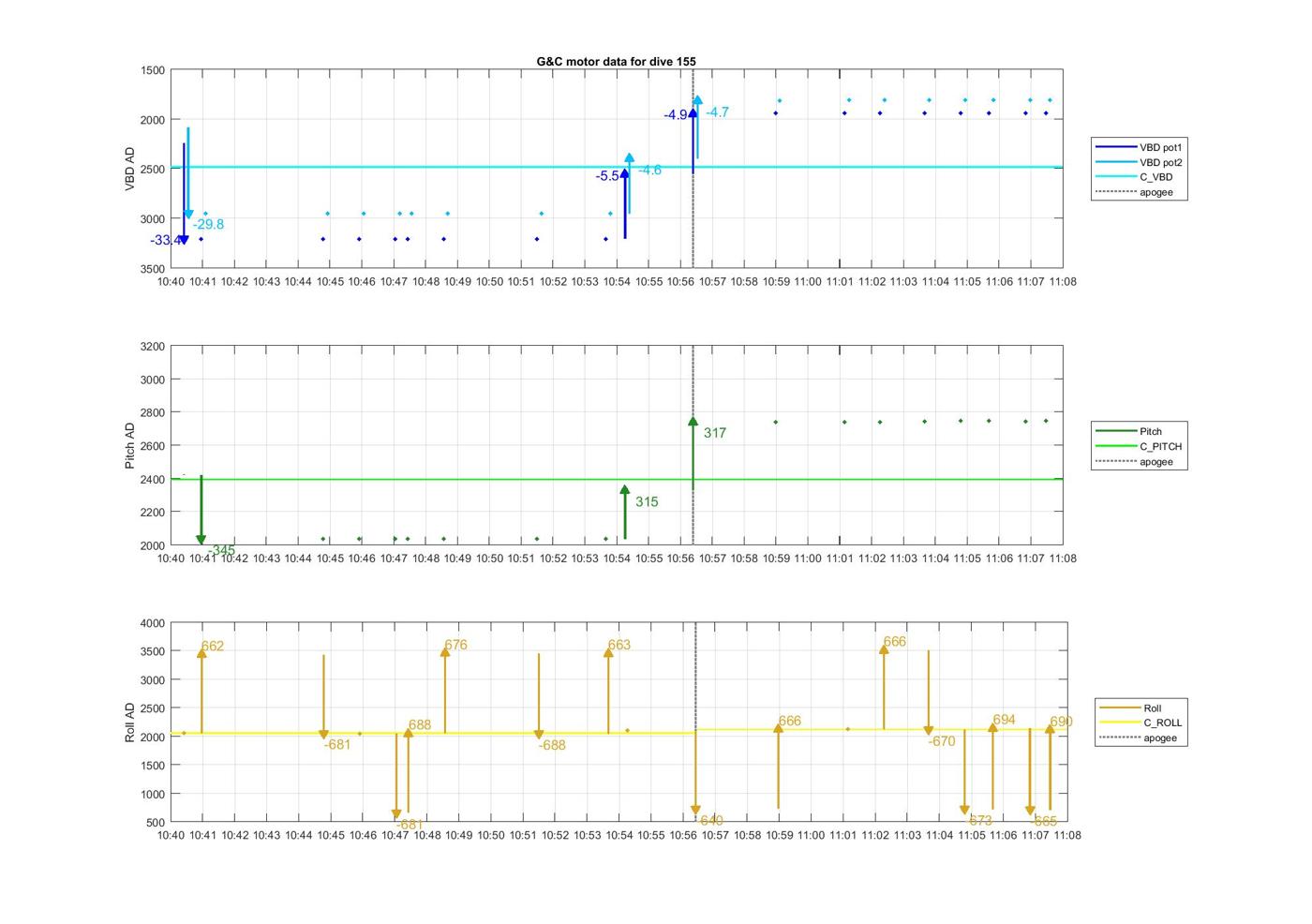Click the '688' roll annotation near 10:47

(420, 724)
